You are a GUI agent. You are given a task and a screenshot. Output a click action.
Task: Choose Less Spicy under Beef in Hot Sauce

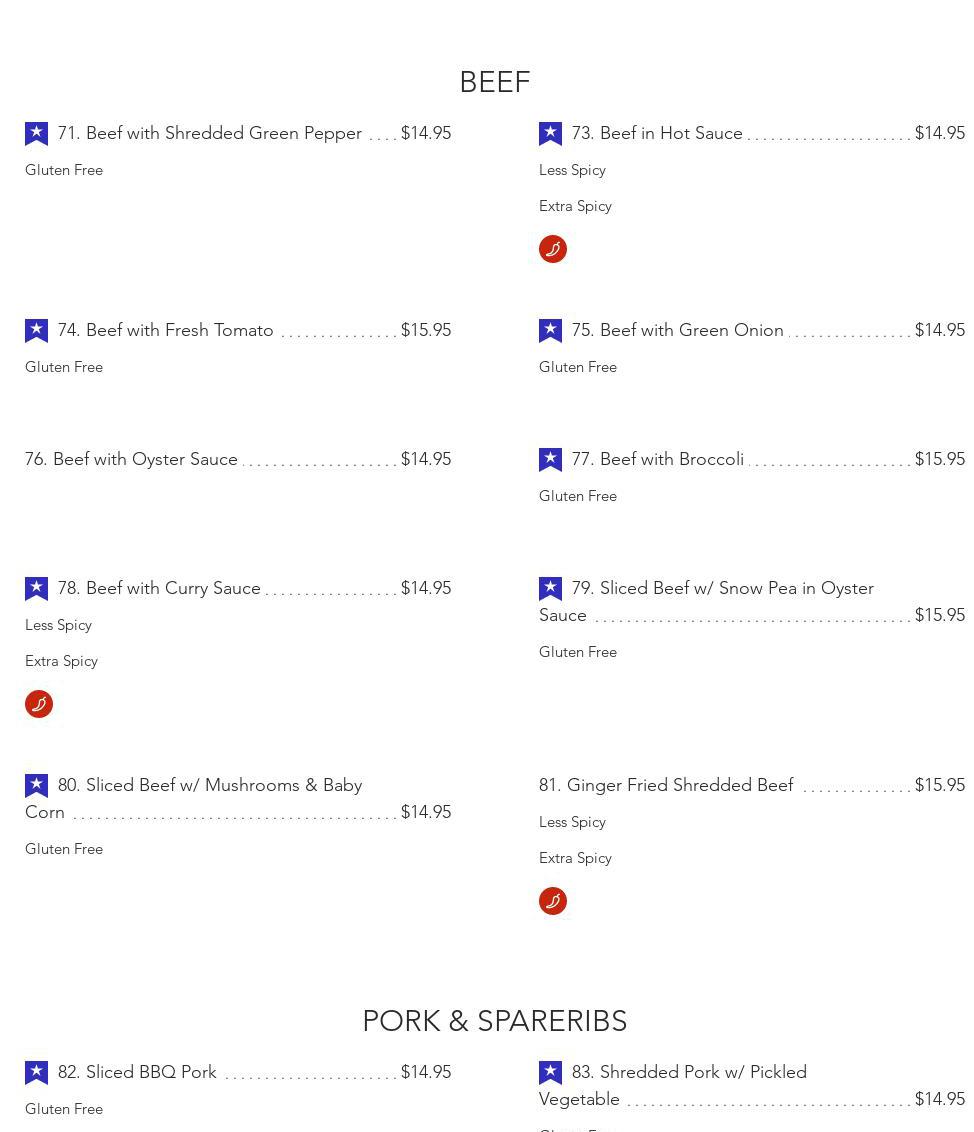(x=572, y=170)
